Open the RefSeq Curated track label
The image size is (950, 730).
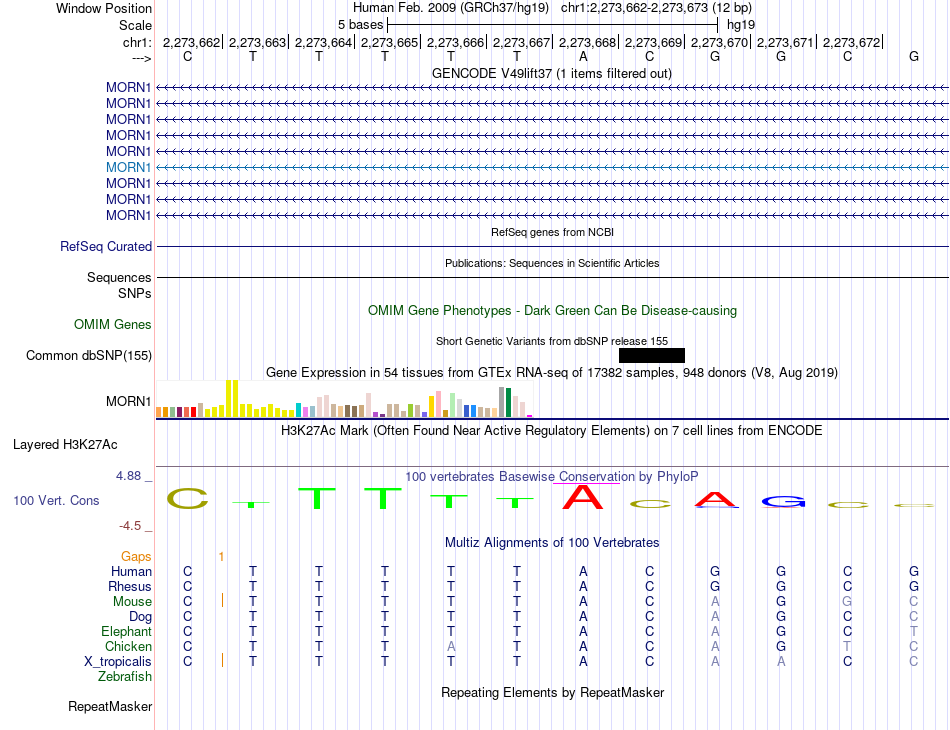[105, 247]
